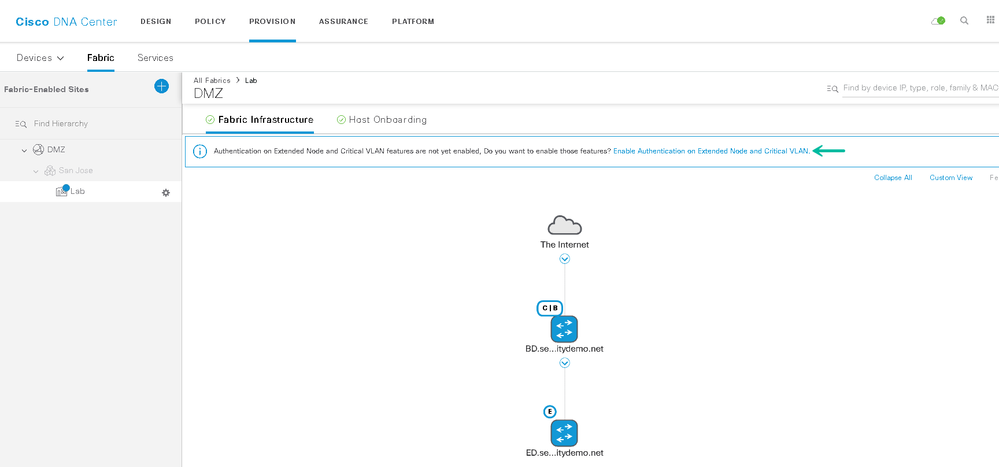The width and height of the screenshot is (999, 467).
Task: Open the Cisco DNA Center home logo
Action: (x=66, y=22)
